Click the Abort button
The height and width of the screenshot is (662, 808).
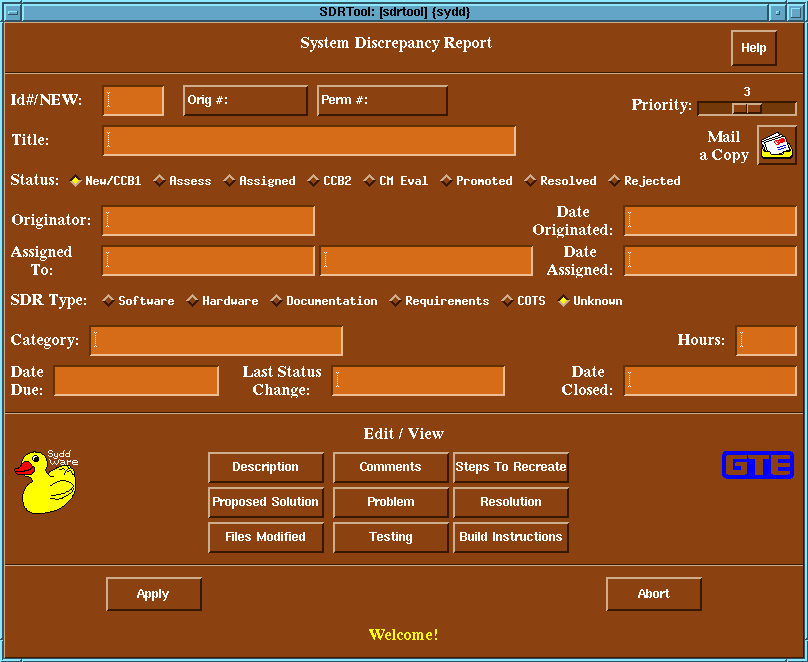click(653, 594)
